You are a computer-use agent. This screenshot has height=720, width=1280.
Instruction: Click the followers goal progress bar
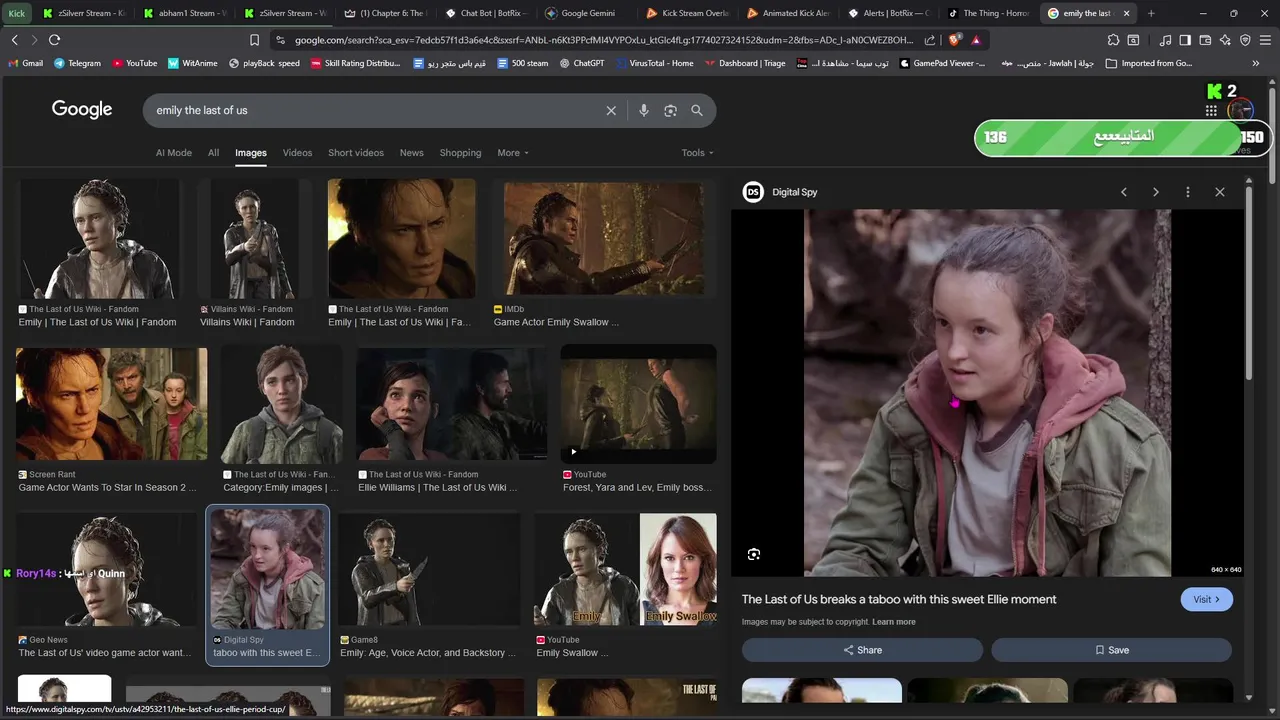point(1122,137)
